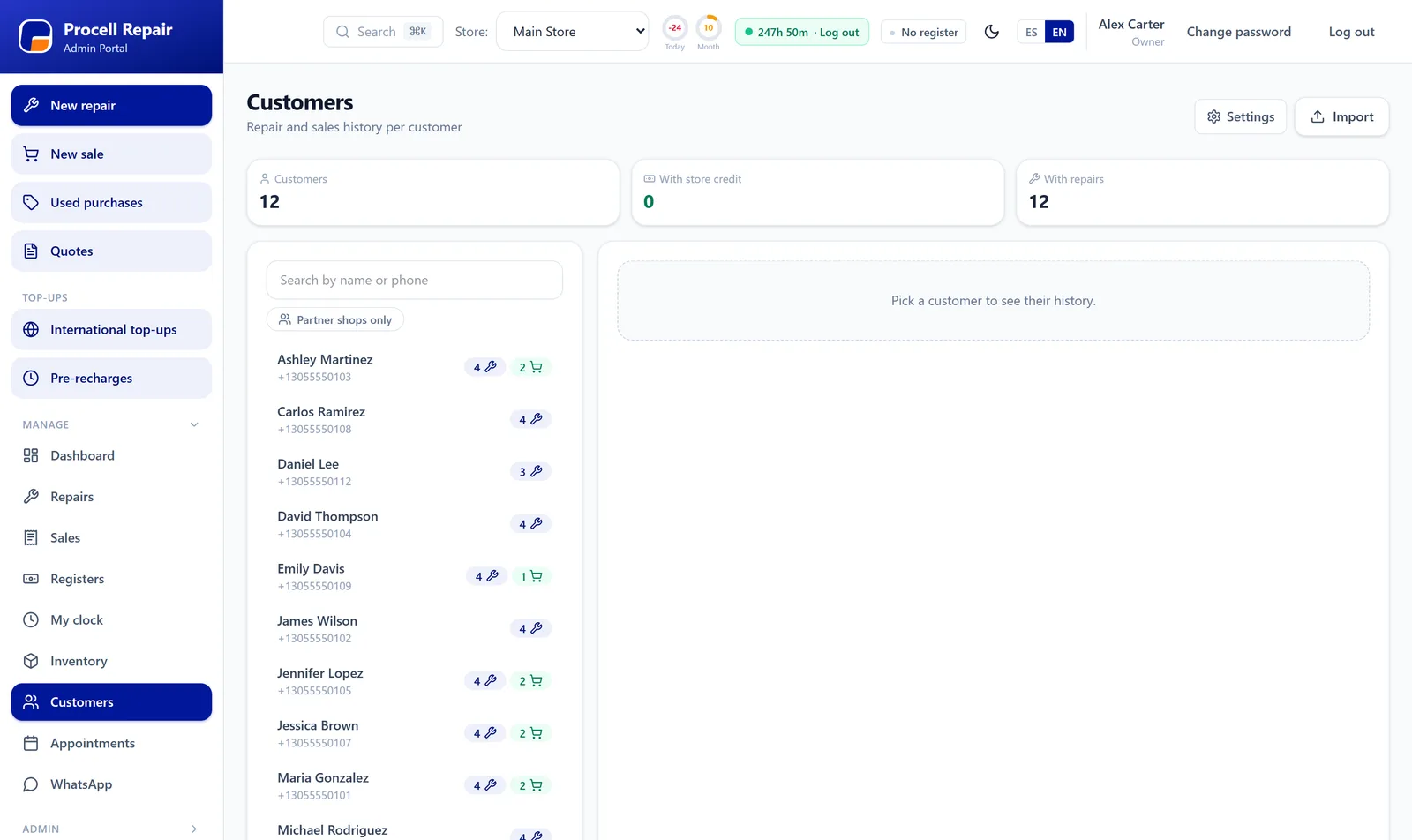The width and height of the screenshot is (1412, 840).
Task: Click the Procell Repair logo icon
Action: tap(35, 36)
